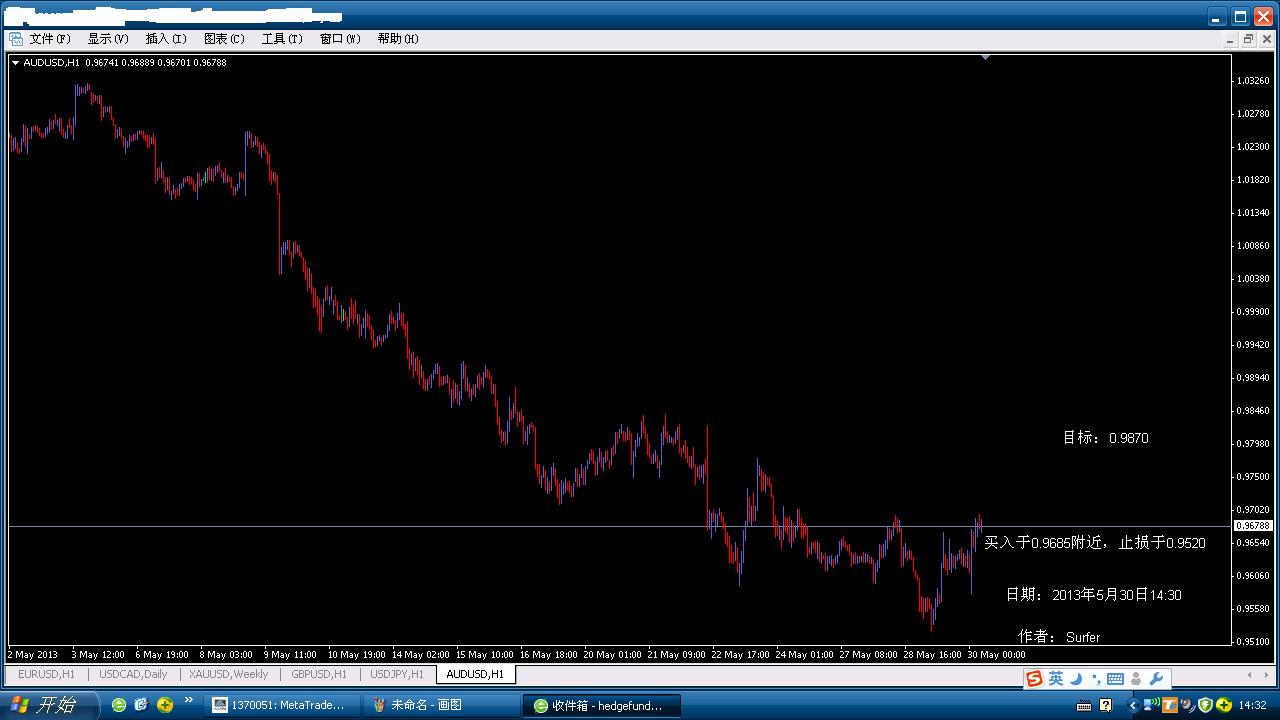Open the 文件(F) menu

[50, 39]
